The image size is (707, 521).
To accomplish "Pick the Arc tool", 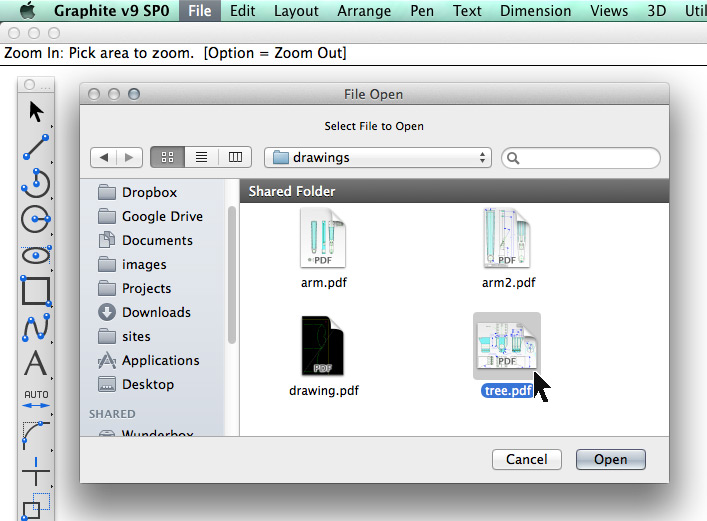I will pyautogui.click(x=36, y=182).
